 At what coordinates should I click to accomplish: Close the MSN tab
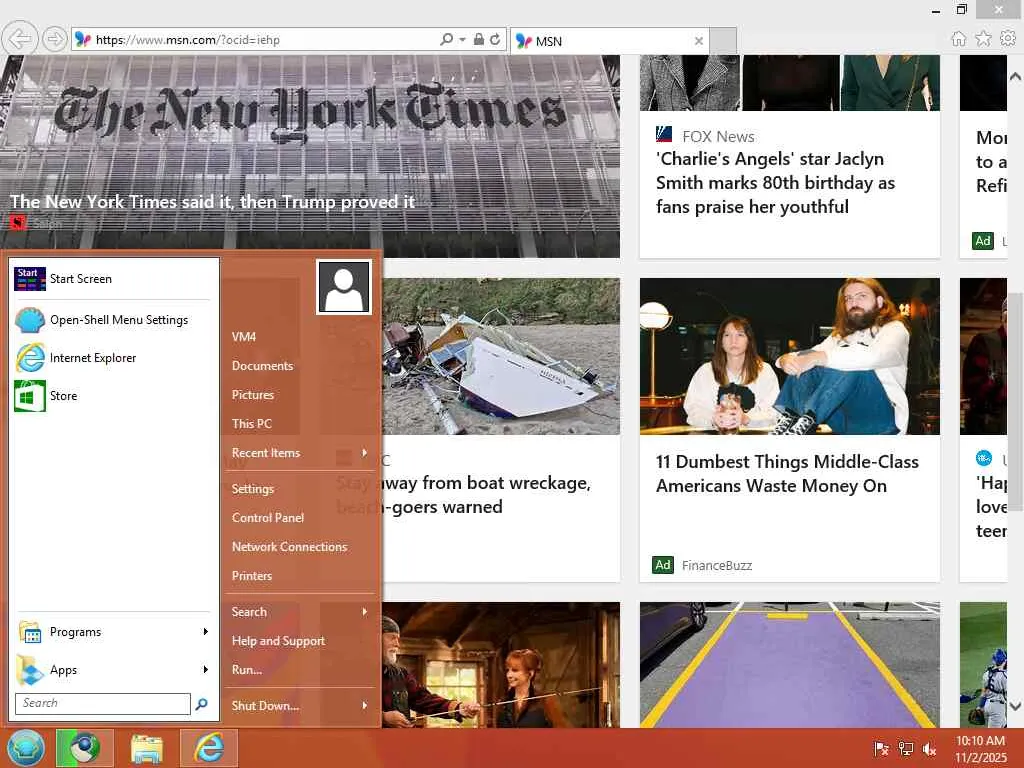pyautogui.click(x=699, y=41)
